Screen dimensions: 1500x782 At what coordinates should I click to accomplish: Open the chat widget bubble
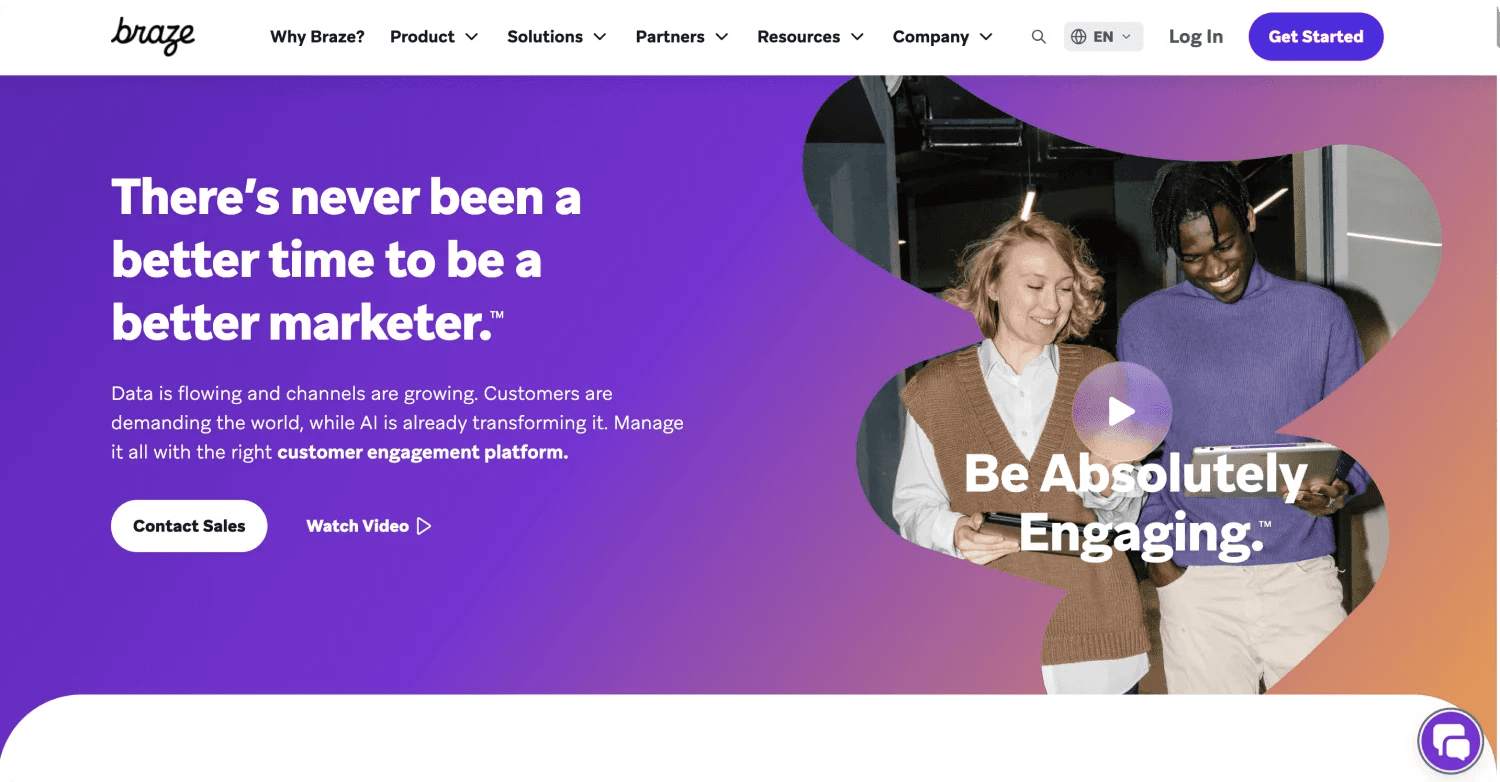1450,740
